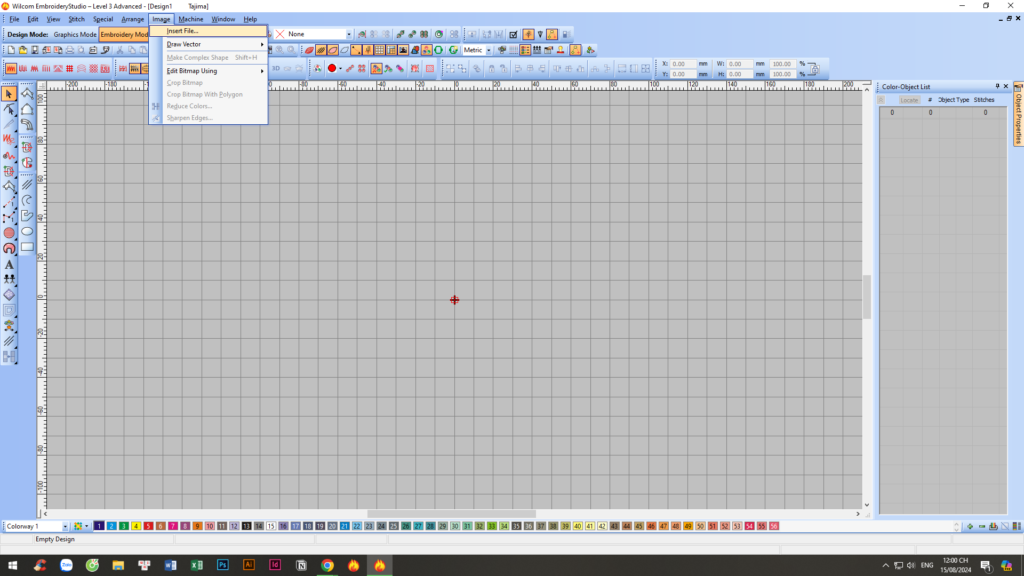Image resolution: width=1024 pixels, height=576 pixels.
Task: Toggle the Color-Object List icon
Action: pos(525,50)
